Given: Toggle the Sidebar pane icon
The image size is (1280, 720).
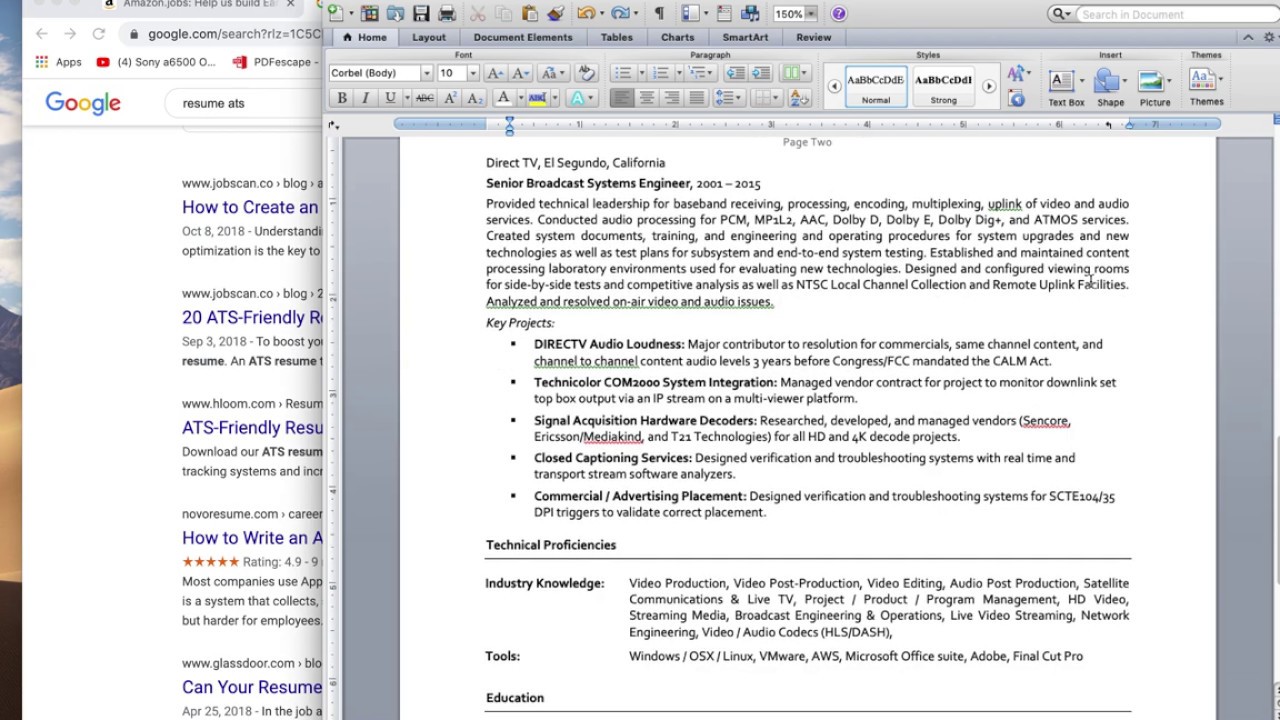Looking at the screenshot, I should tap(690, 14).
